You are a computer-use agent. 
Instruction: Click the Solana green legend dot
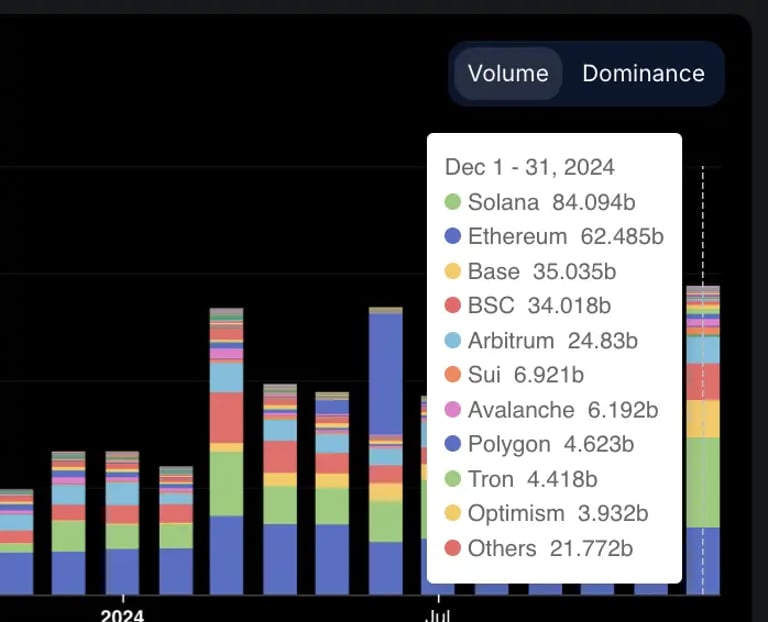[x=453, y=202]
